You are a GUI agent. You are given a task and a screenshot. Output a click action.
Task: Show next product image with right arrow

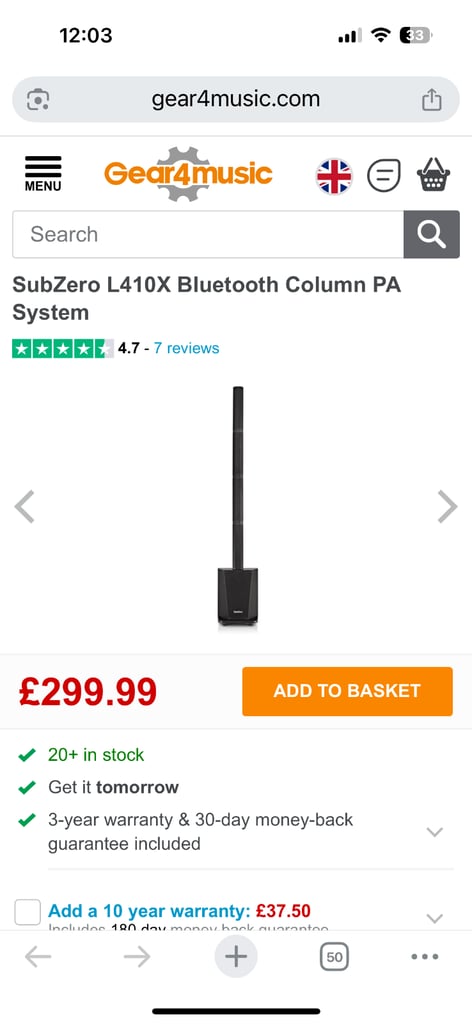pyautogui.click(x=447, y=507)
